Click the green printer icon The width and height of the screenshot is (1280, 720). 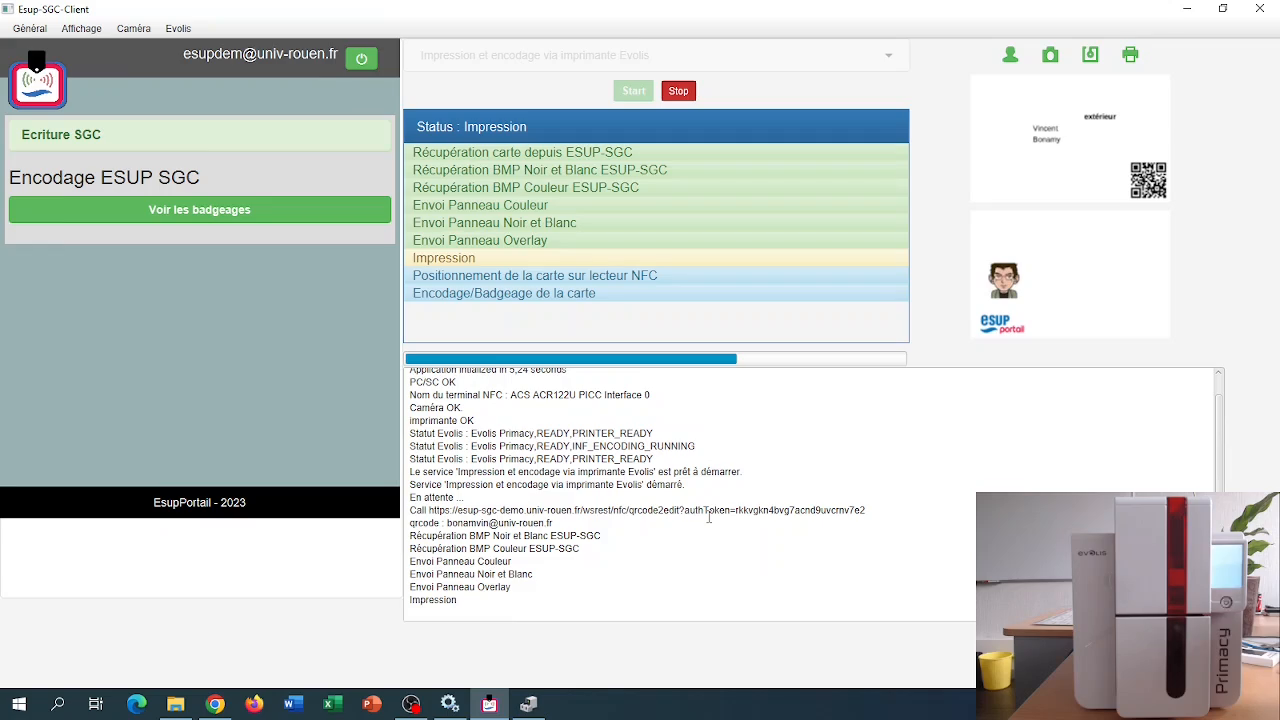click(x=1130, y=55)
